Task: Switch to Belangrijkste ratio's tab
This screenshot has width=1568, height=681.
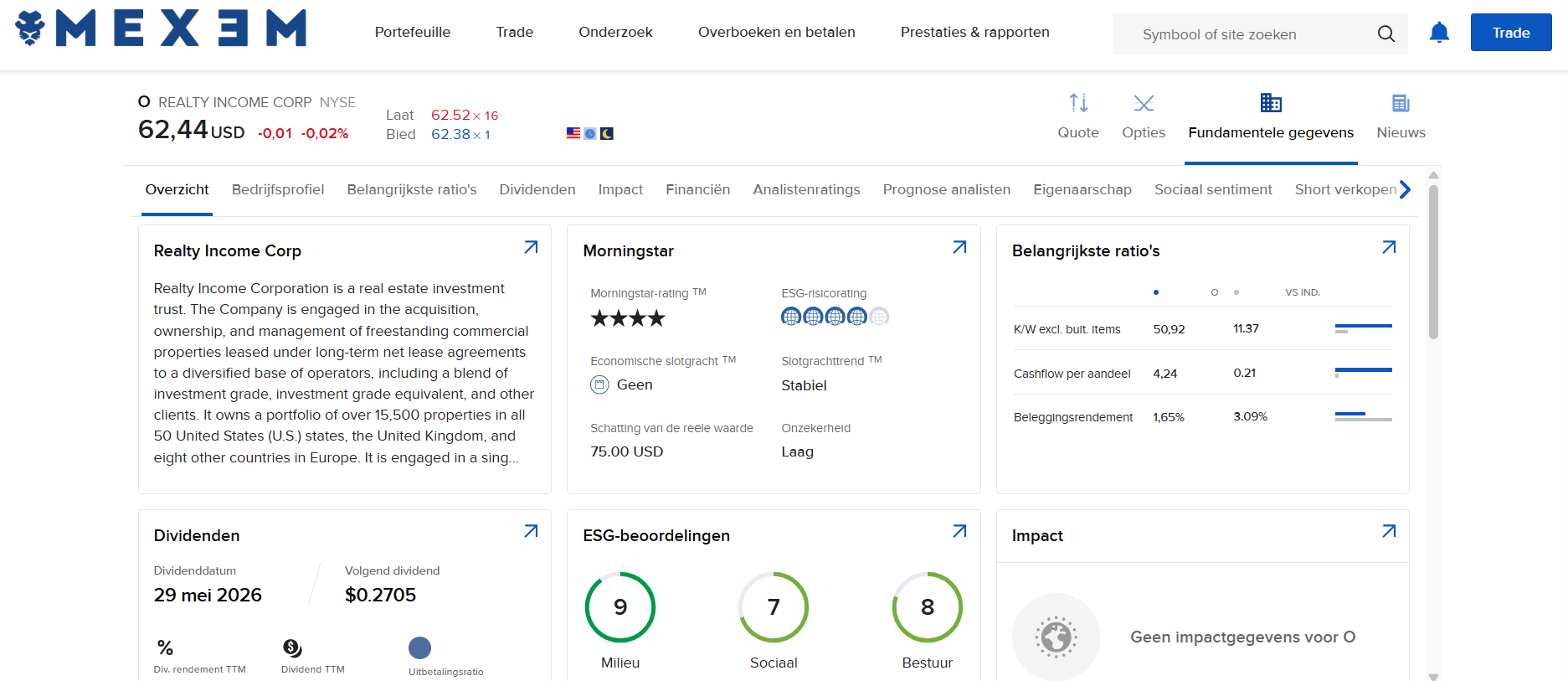Action: point(412,189)
